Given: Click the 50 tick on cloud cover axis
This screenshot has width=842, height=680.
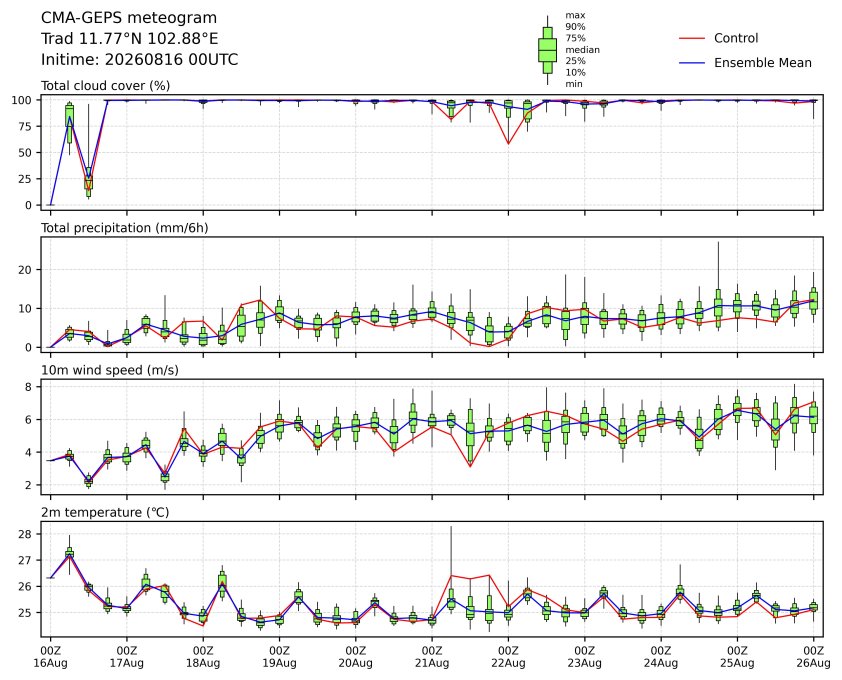Looking at the screenshot, I should [x=26, y=153].
